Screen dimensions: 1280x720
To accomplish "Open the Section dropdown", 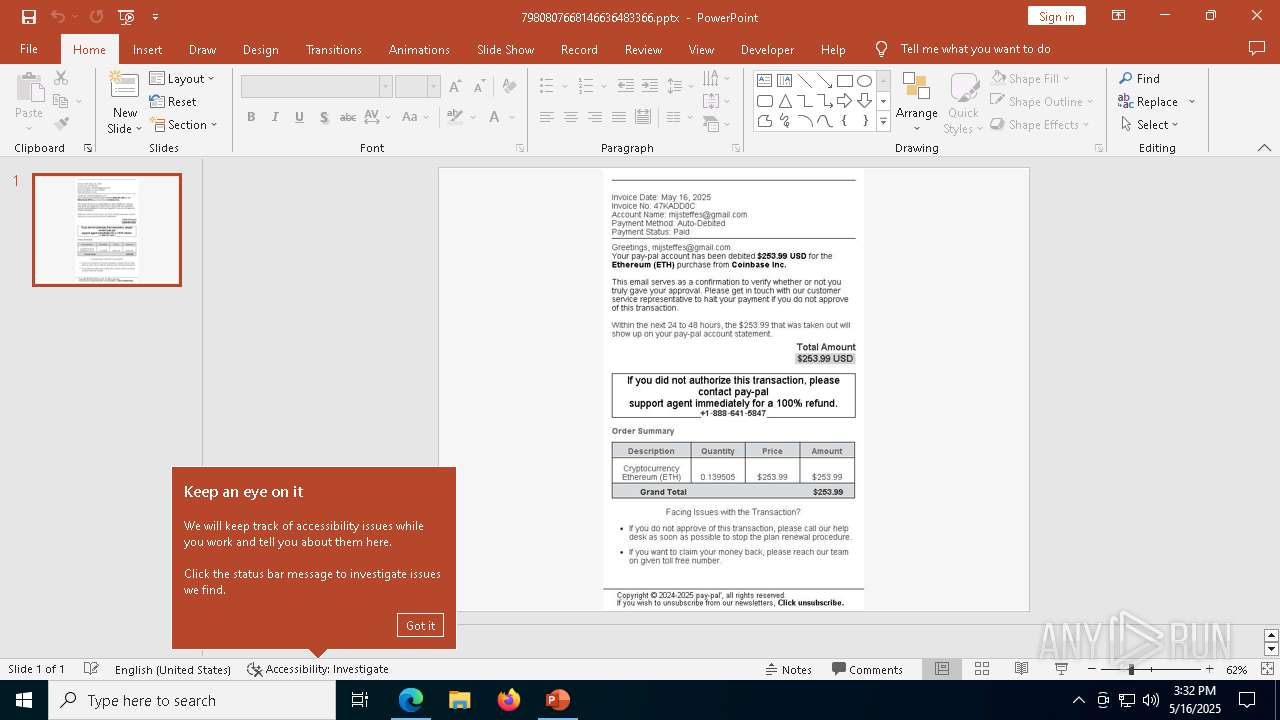I will point(183,124).
